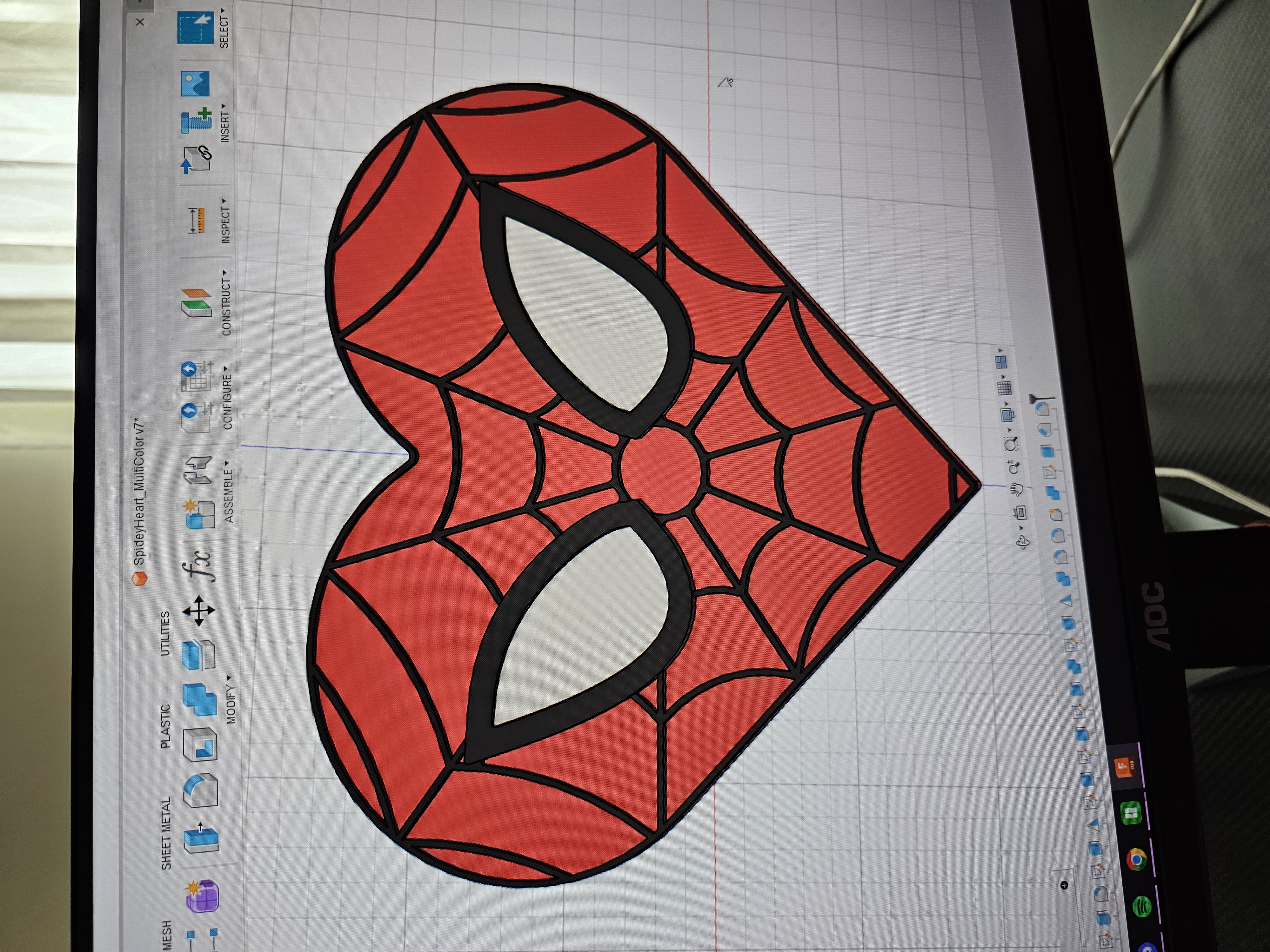
Task: Click the Combine bodies icon
Action: (200, 699)
